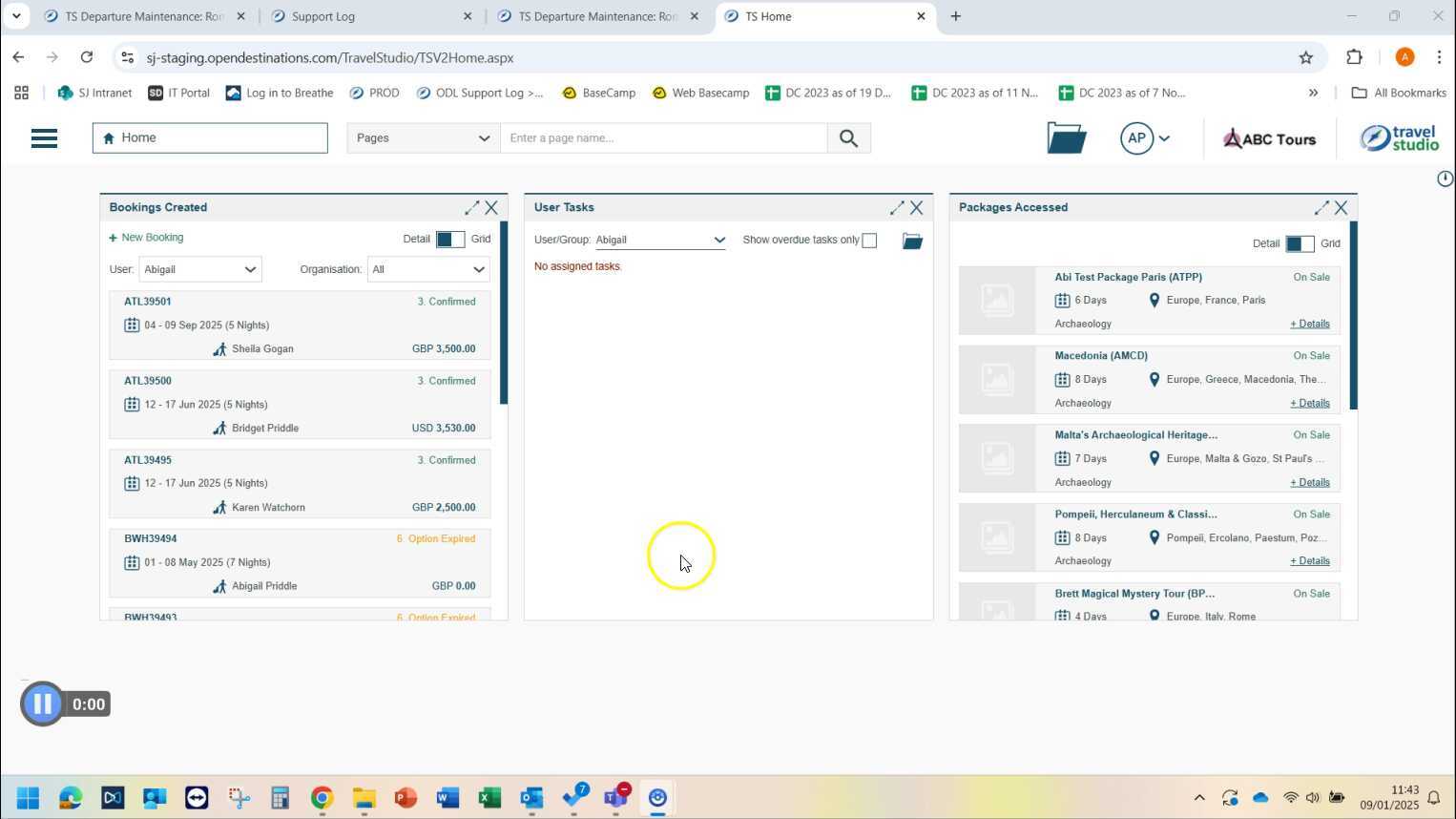1456x819 pixels.
Task: Open the User Tasks folder icon
Action: [912, 241]
